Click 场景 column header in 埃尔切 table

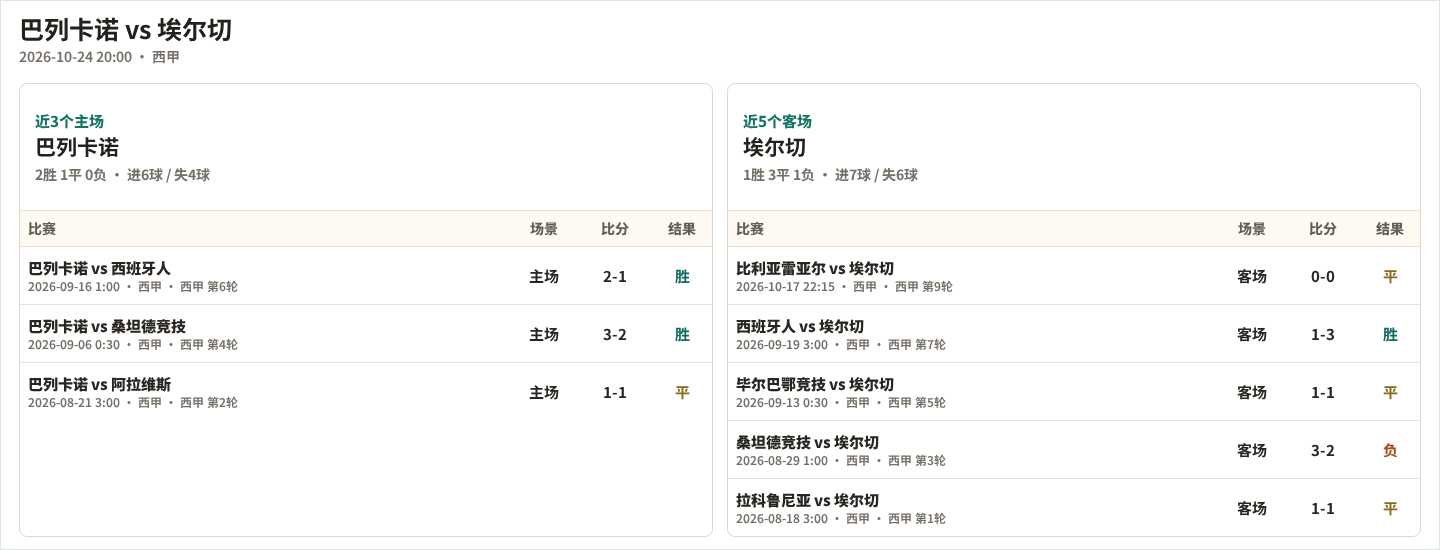(1252, 229)
